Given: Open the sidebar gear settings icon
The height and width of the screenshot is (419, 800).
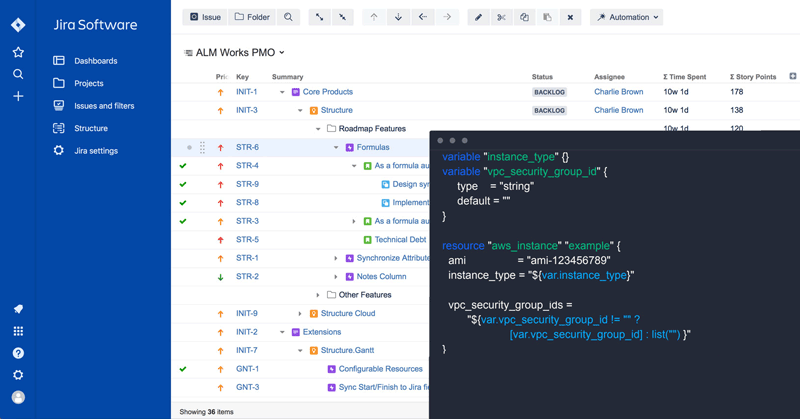Looking at the screenshot, I should tap(18, 375).
